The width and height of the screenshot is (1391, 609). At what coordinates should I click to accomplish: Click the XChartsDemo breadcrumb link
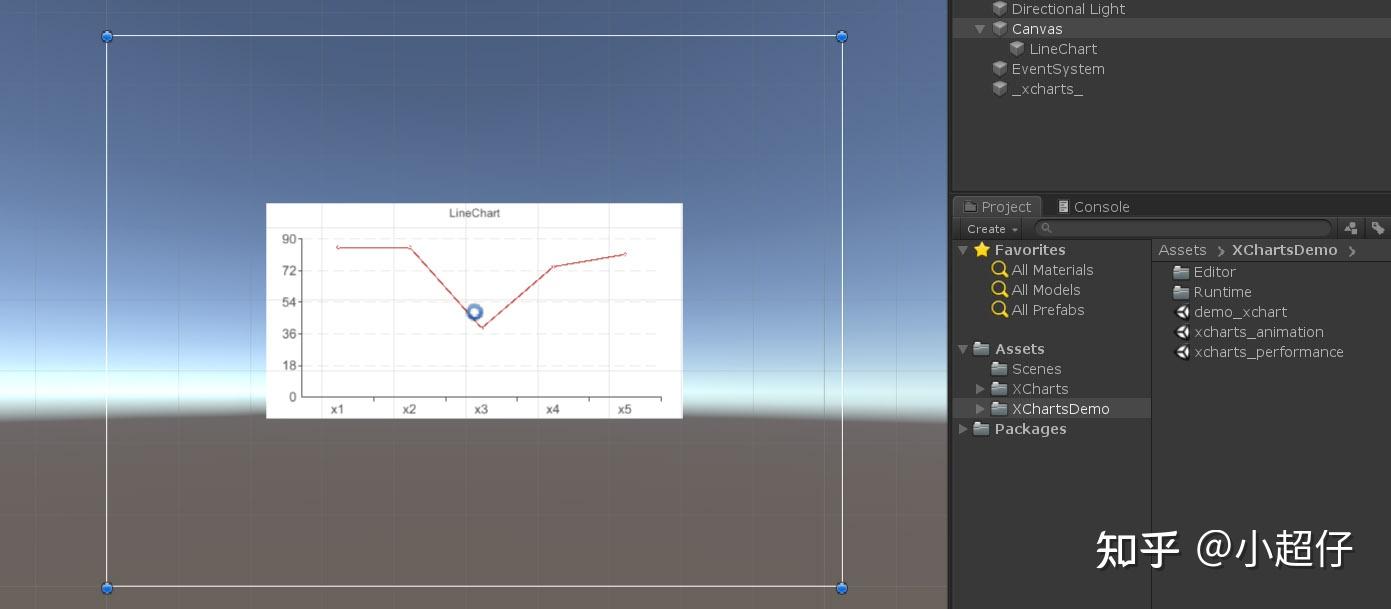1285,249
